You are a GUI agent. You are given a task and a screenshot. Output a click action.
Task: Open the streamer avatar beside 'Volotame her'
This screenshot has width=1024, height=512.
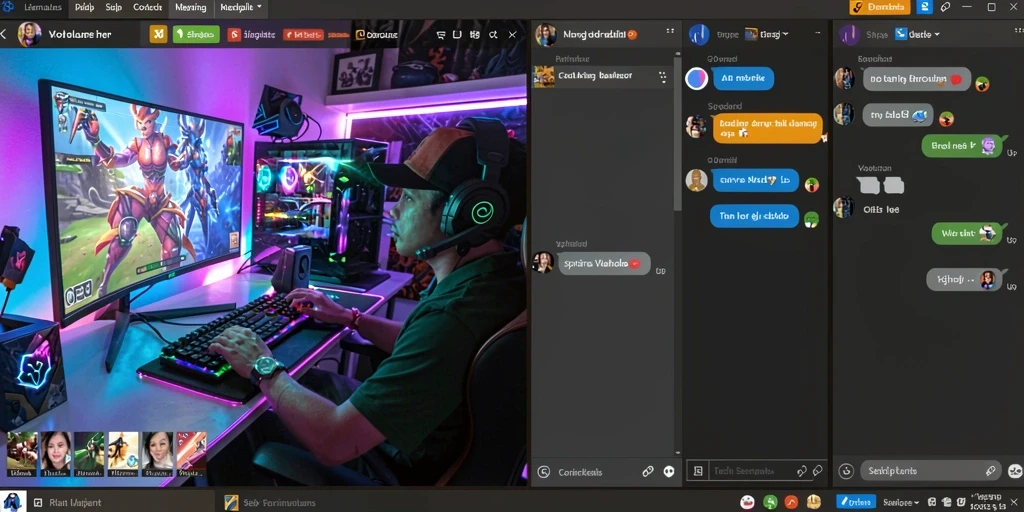(x=29, y=35)
